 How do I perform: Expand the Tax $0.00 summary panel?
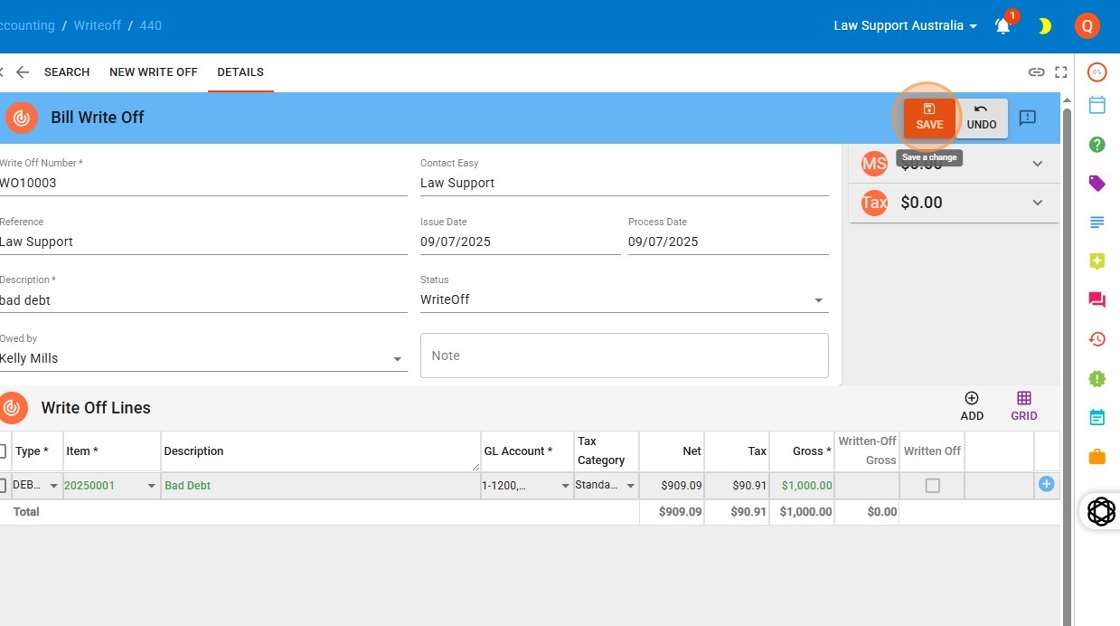[1037, 203]
